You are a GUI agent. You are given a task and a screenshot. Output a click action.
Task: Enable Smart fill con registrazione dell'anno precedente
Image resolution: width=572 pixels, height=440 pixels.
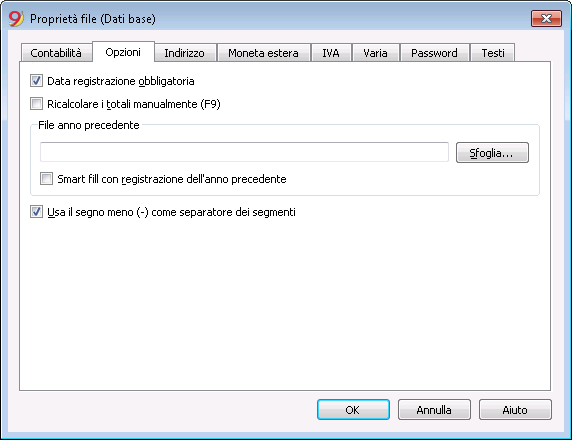click(46, 179)
